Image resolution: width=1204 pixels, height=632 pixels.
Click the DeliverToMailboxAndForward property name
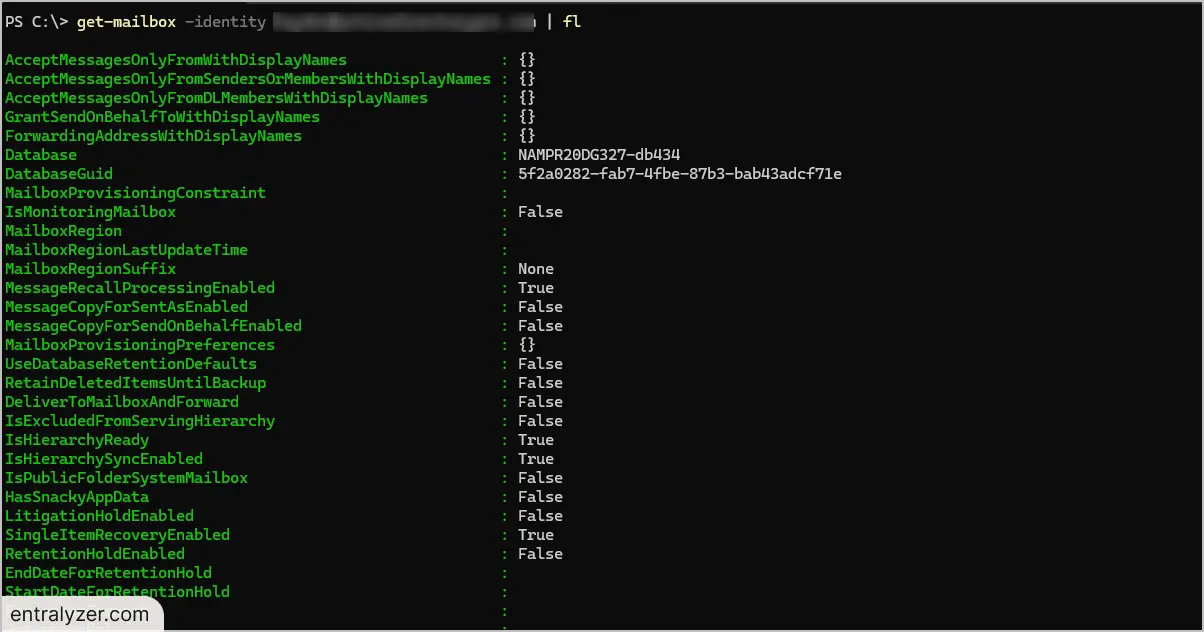coord(122,402)
